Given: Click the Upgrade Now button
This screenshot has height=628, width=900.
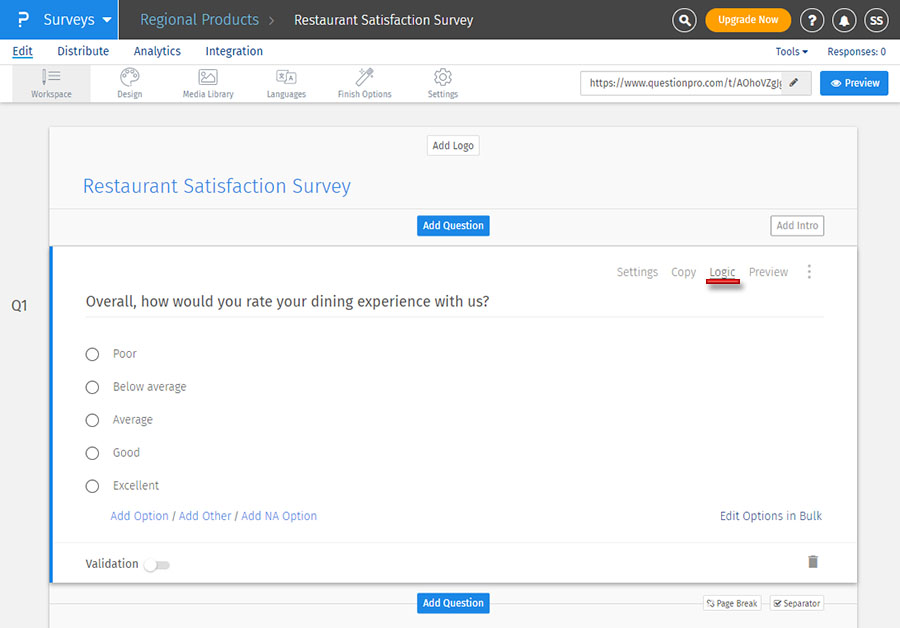Looking at the screenshot, I should [x=748, y=19].
